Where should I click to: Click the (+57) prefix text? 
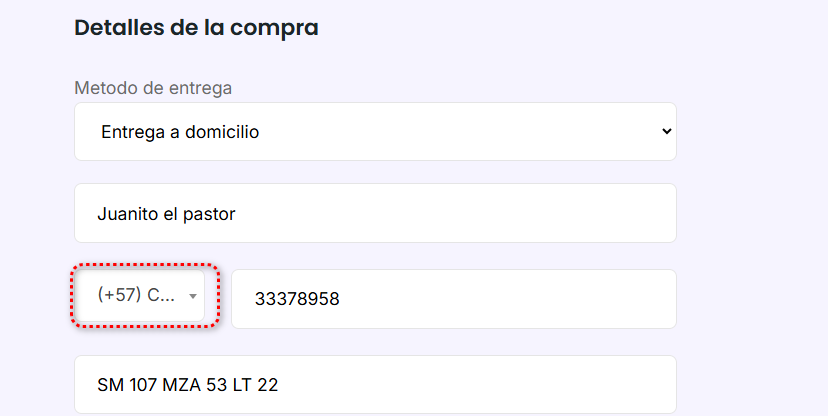coord(120,296)
